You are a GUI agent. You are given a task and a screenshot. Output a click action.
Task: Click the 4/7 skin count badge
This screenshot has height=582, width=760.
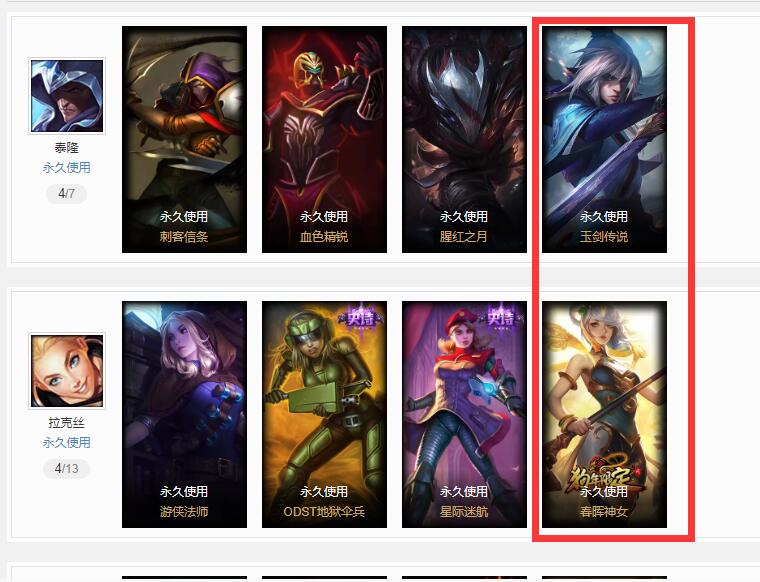66,194
